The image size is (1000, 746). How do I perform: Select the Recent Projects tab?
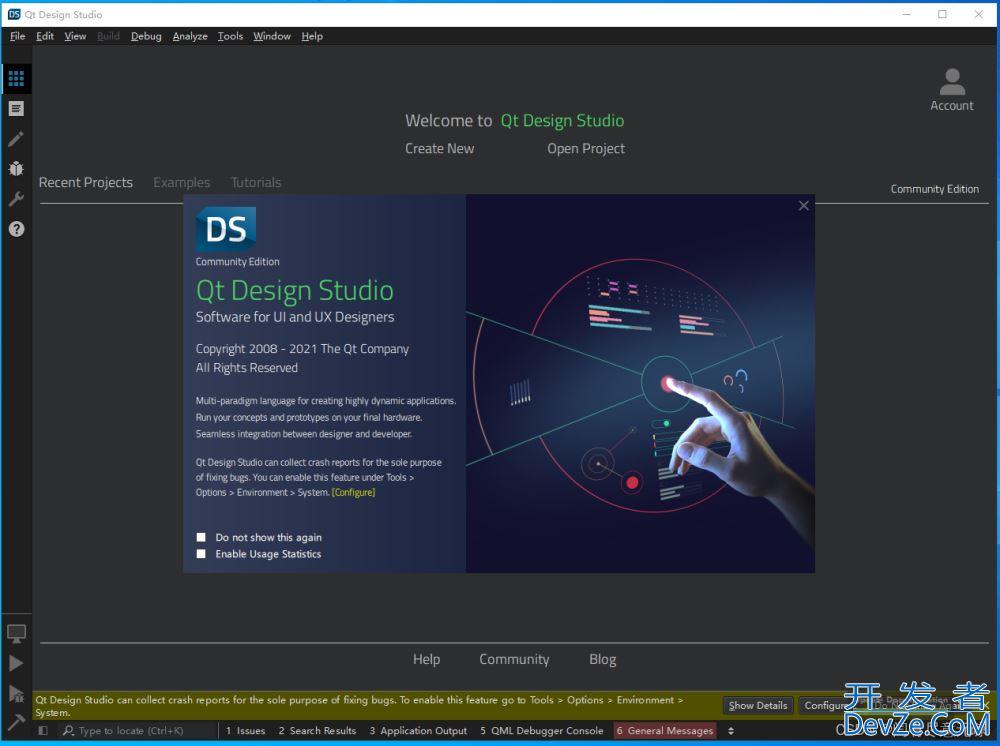[85, 182]
